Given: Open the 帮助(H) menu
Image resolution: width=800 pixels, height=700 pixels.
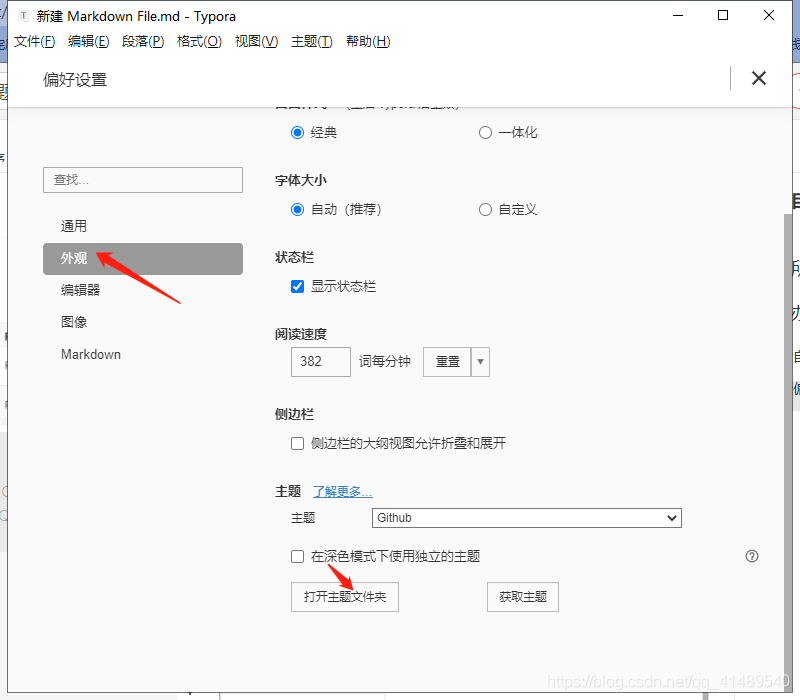Looking at the screenshot, I should pos(368,41).
